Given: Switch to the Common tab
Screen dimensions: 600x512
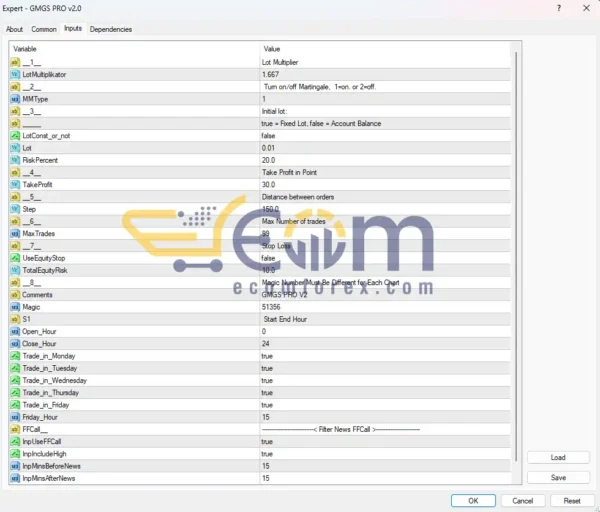Looking at the screenshot, I should pos(44,29).
